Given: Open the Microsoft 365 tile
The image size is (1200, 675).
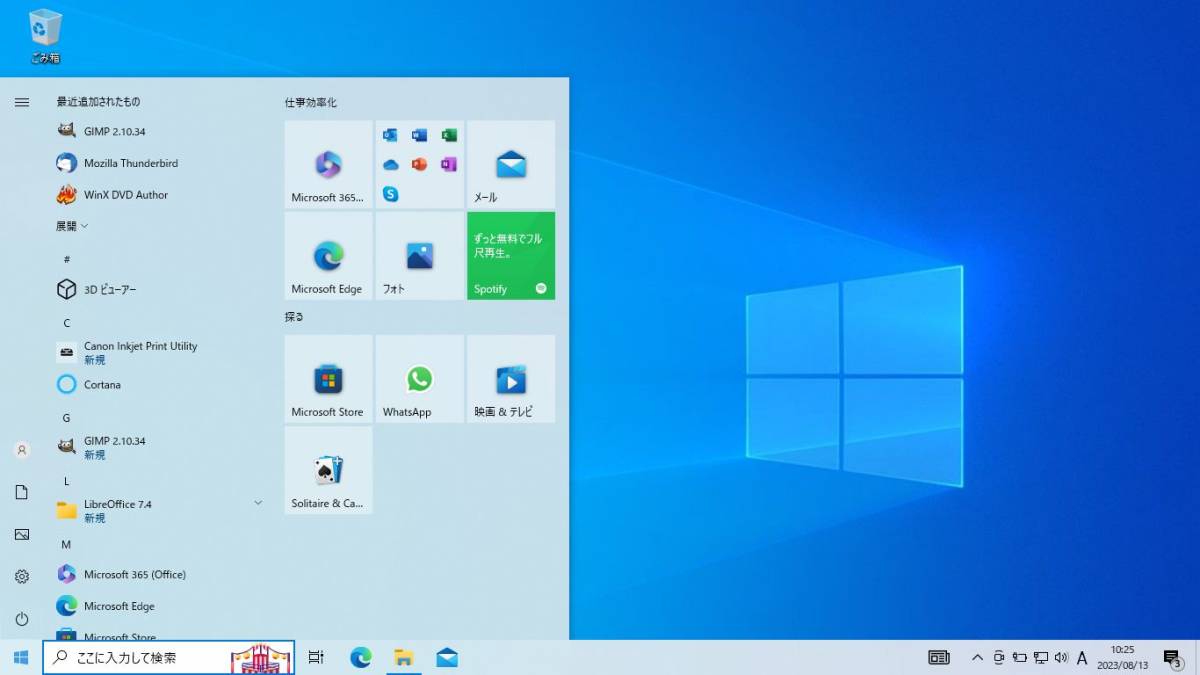Looking at the screenshot, I should [x=328, y=164].
